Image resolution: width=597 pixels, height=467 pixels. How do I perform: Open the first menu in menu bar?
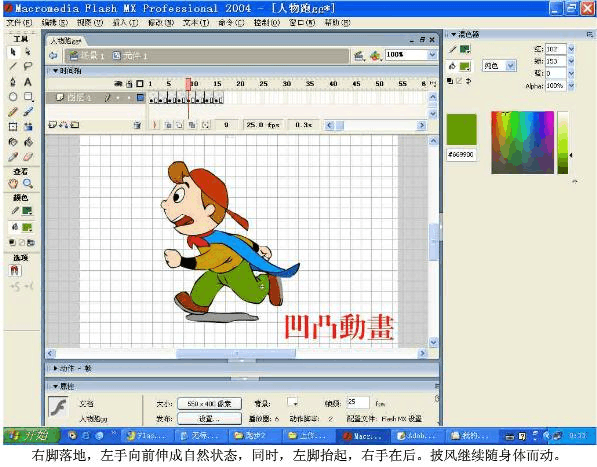tap(19, 23)
